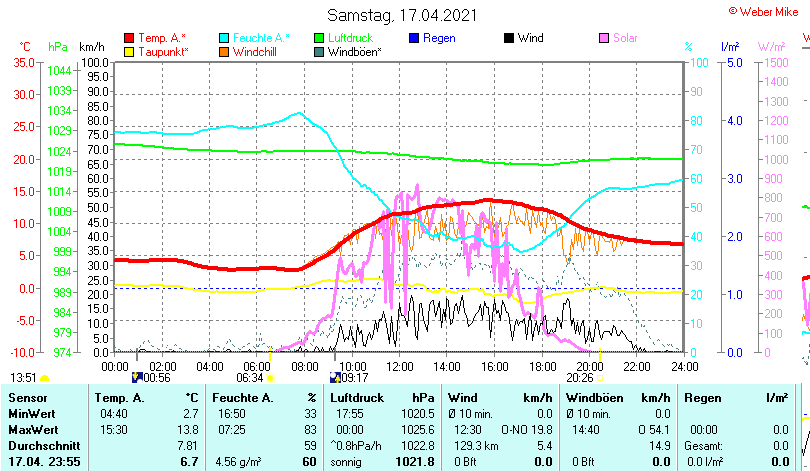Click the yellow Taupunkt legend square
This screenshot has height=471, width=810.
tap(129, 51)
